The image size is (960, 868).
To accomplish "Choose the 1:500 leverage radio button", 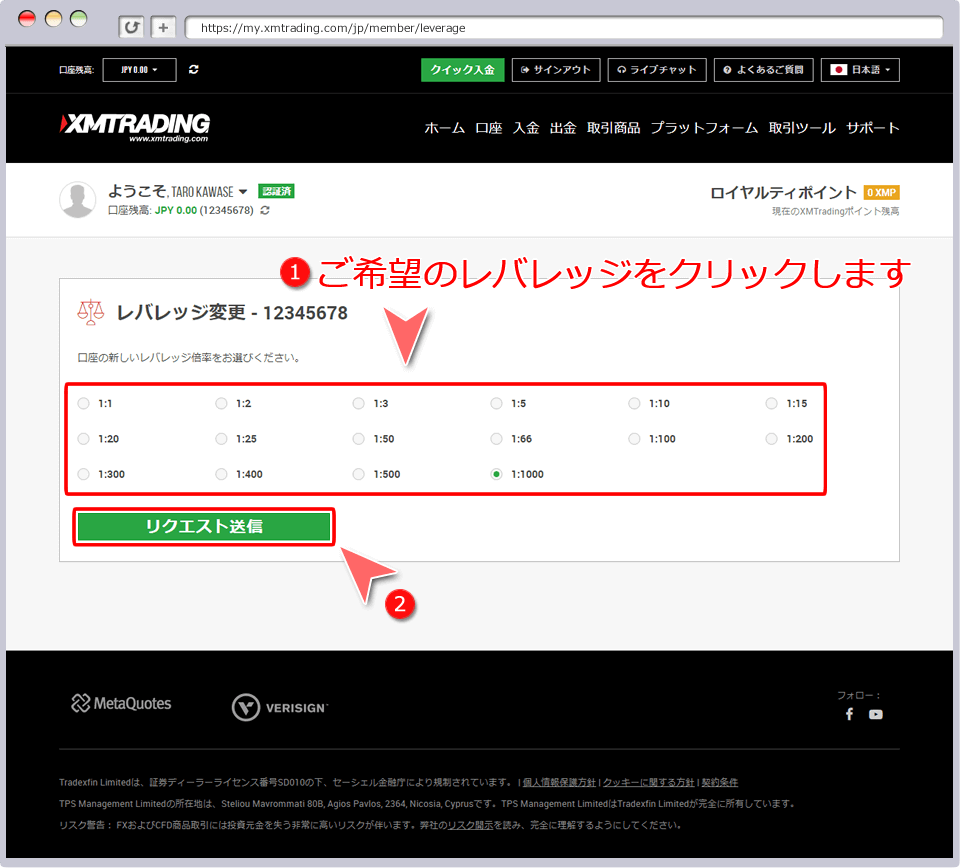I will pyautogui.click(x=359, y=474).
